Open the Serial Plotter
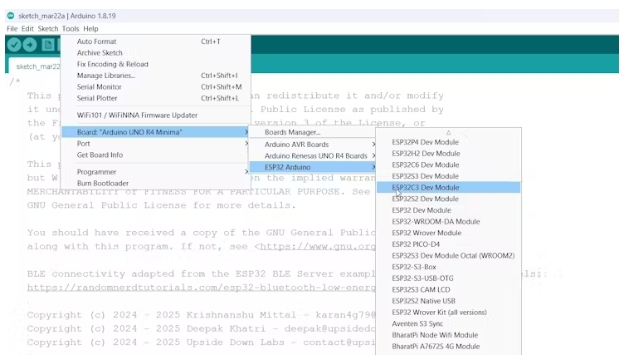 tap(156, 98)
